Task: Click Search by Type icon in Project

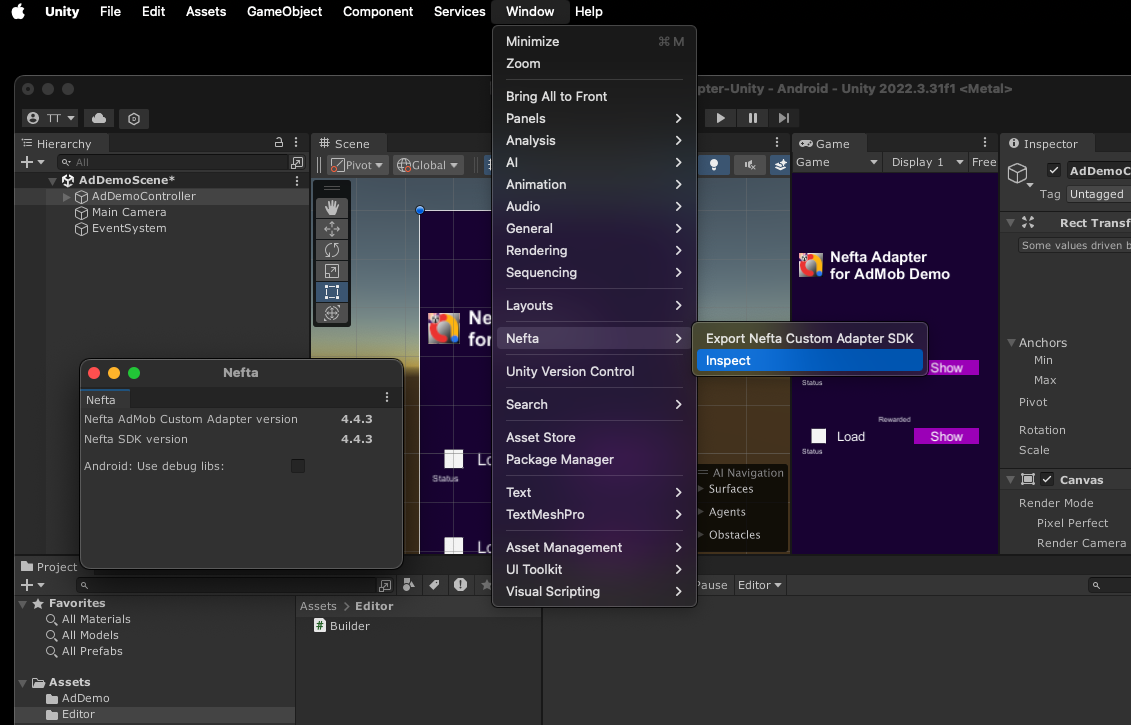Action: click(x=409, y=585)
